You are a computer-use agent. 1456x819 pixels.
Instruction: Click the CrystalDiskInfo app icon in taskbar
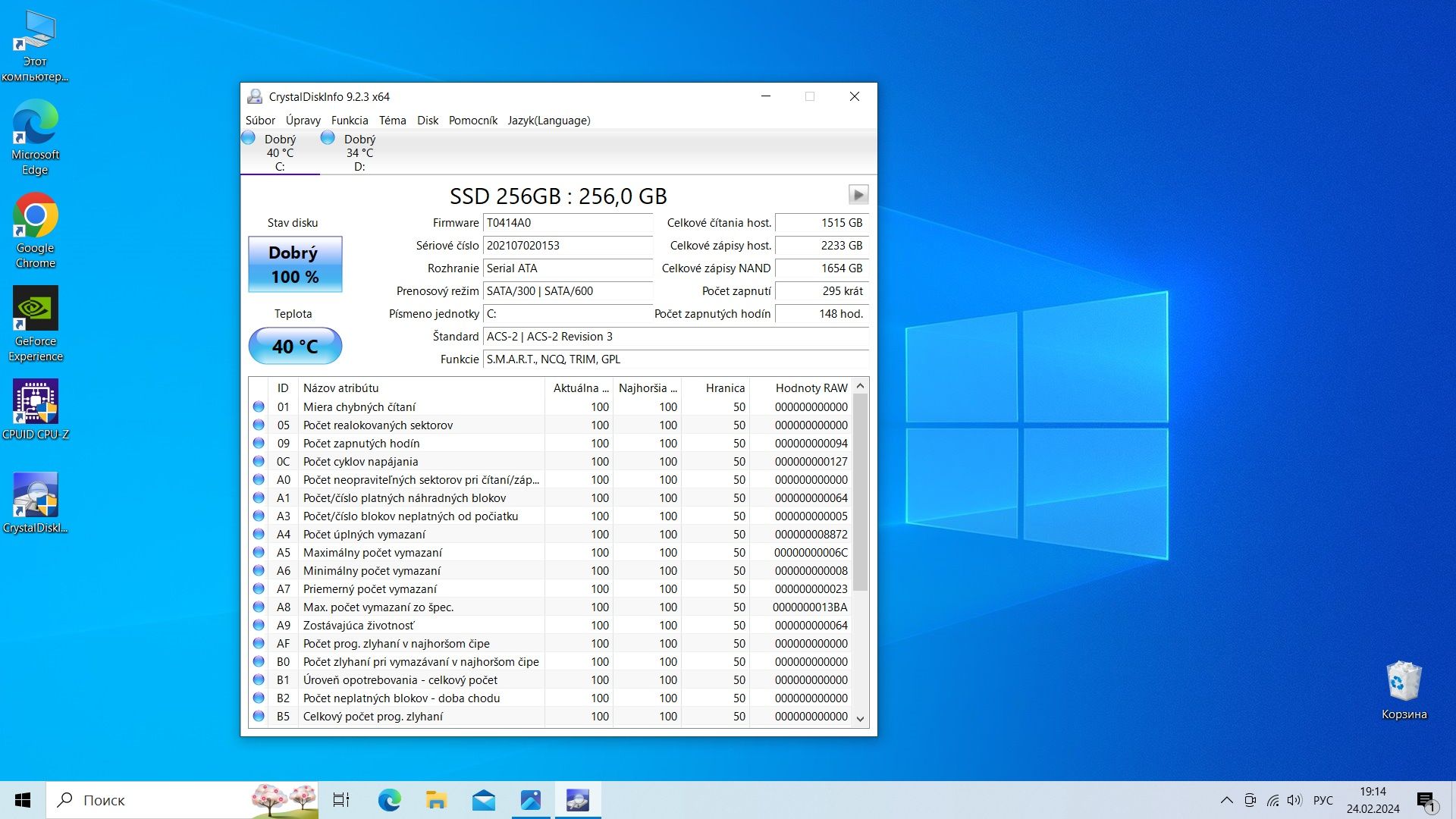[578, 799]
